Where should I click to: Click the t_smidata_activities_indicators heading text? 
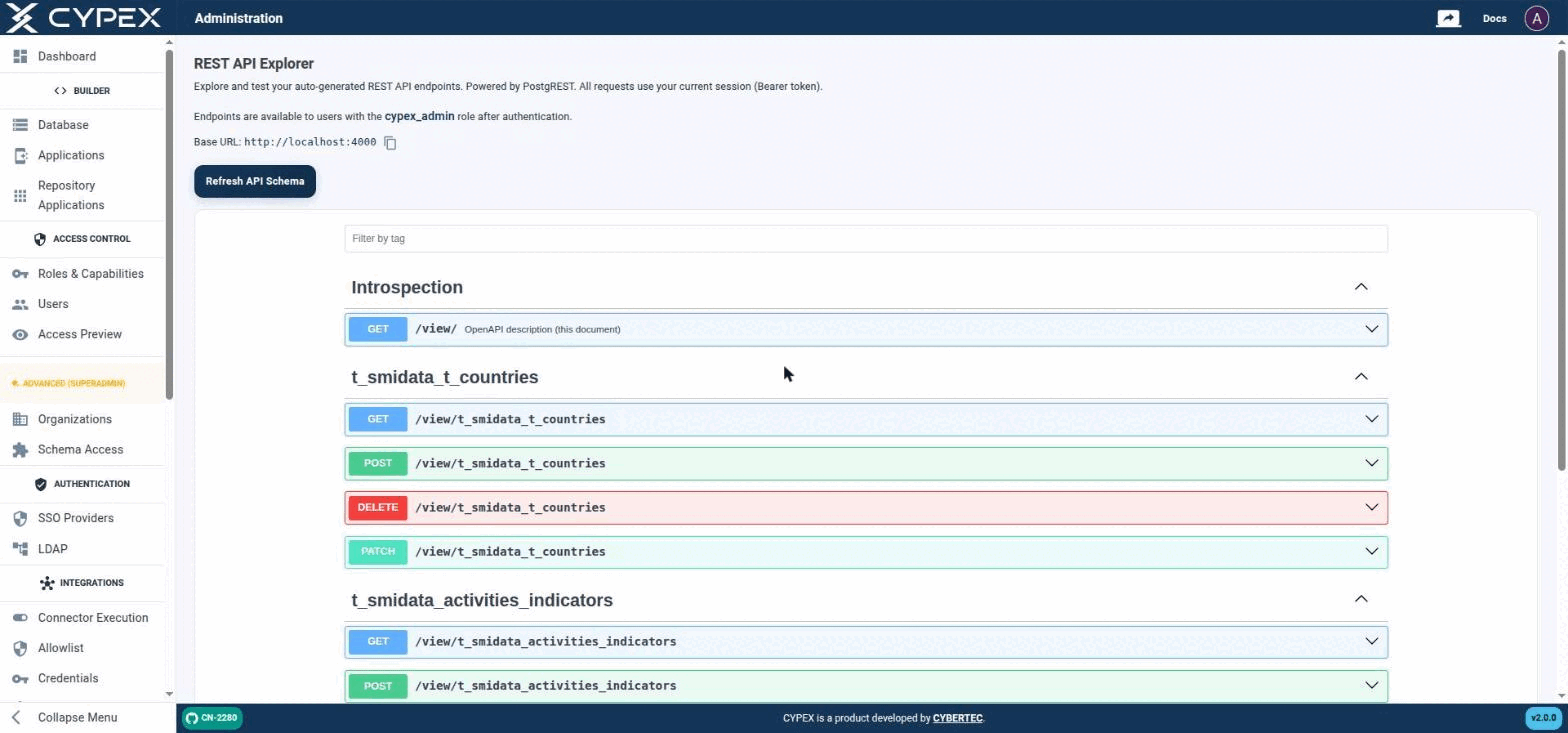click(x=482, y=600)
